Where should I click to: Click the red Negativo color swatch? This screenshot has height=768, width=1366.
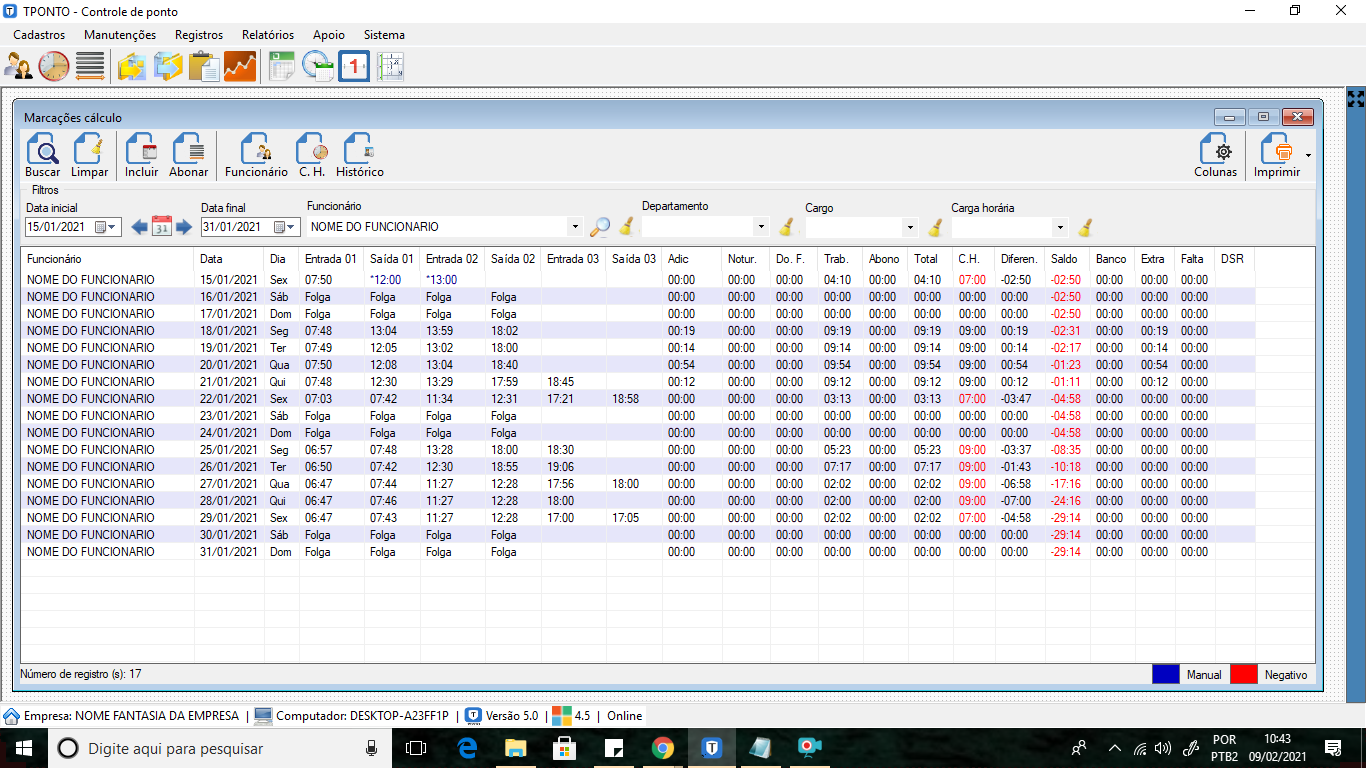(x=1244, y=674)
